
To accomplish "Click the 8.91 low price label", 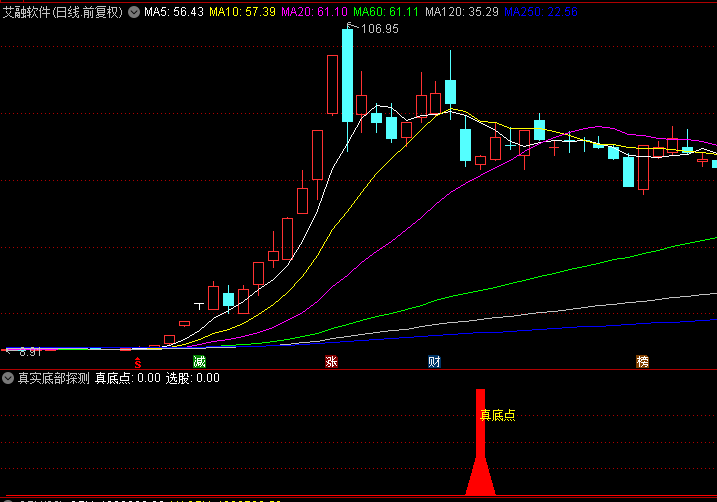I will click(30, 352).
